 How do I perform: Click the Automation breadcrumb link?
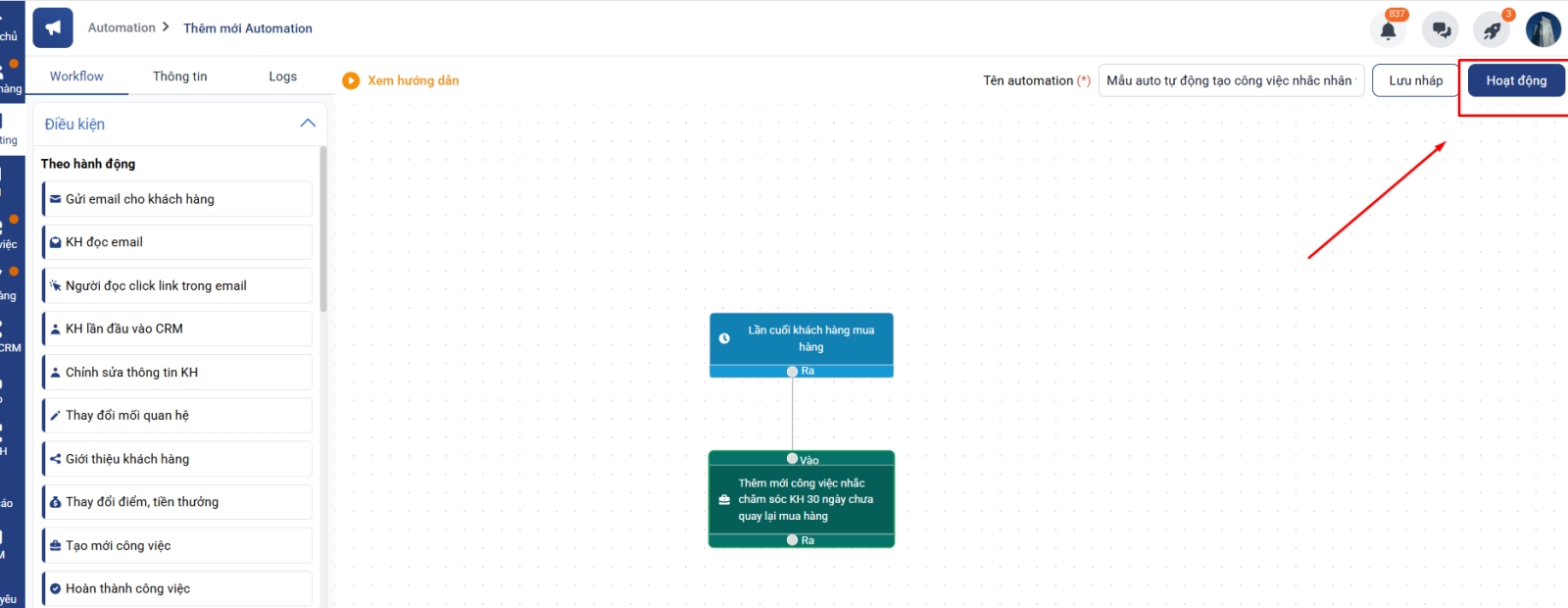click(x=122, y=27)
